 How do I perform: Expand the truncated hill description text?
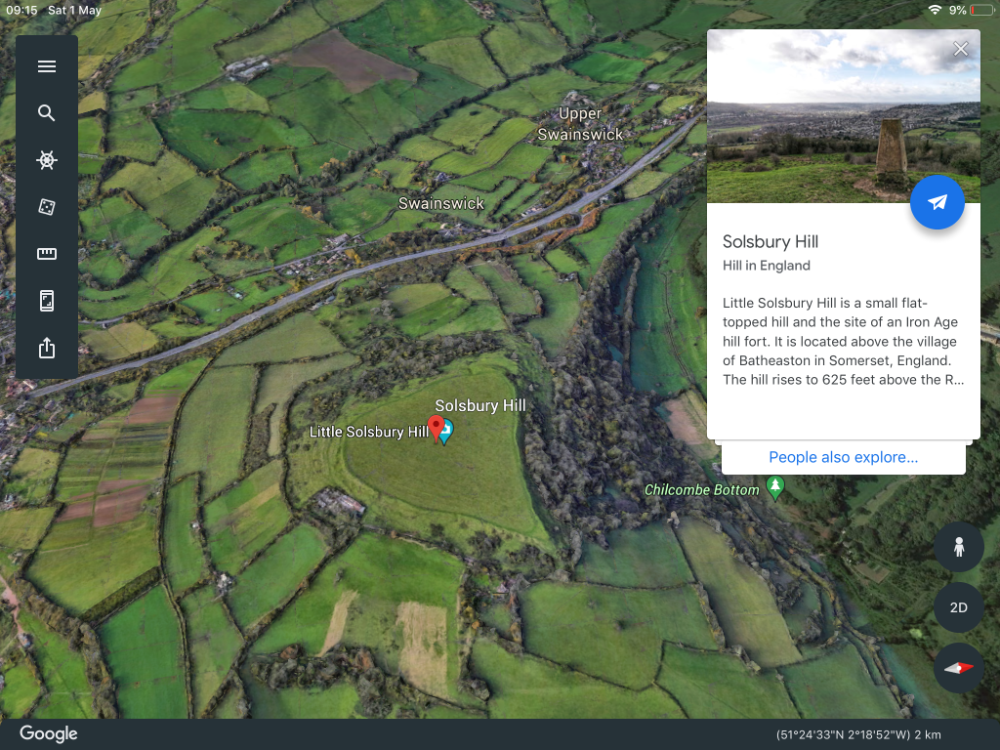tap(843, 341)
